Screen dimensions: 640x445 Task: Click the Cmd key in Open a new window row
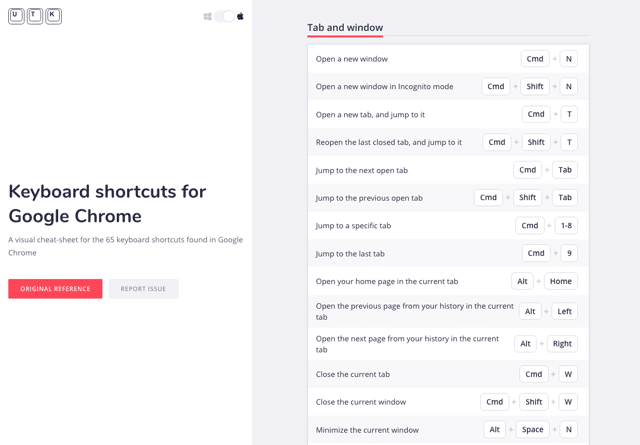pyautogui.click(x=535, y=59)
